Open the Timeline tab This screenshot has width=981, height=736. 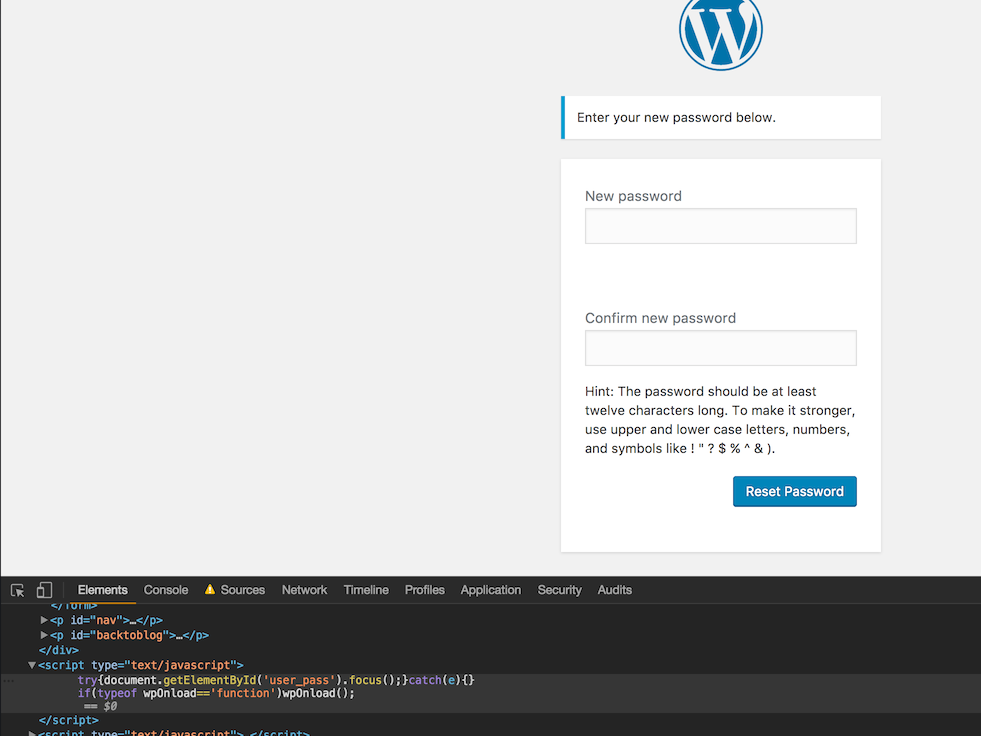tap(366, 590)
